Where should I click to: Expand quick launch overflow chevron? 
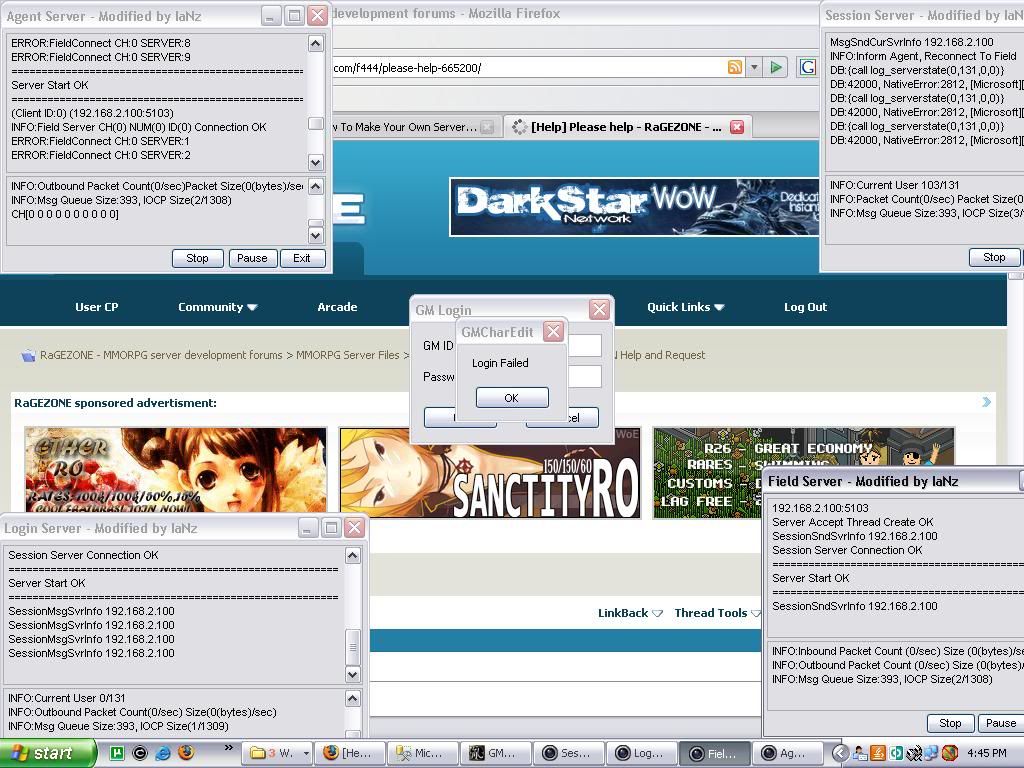point(228,748)
